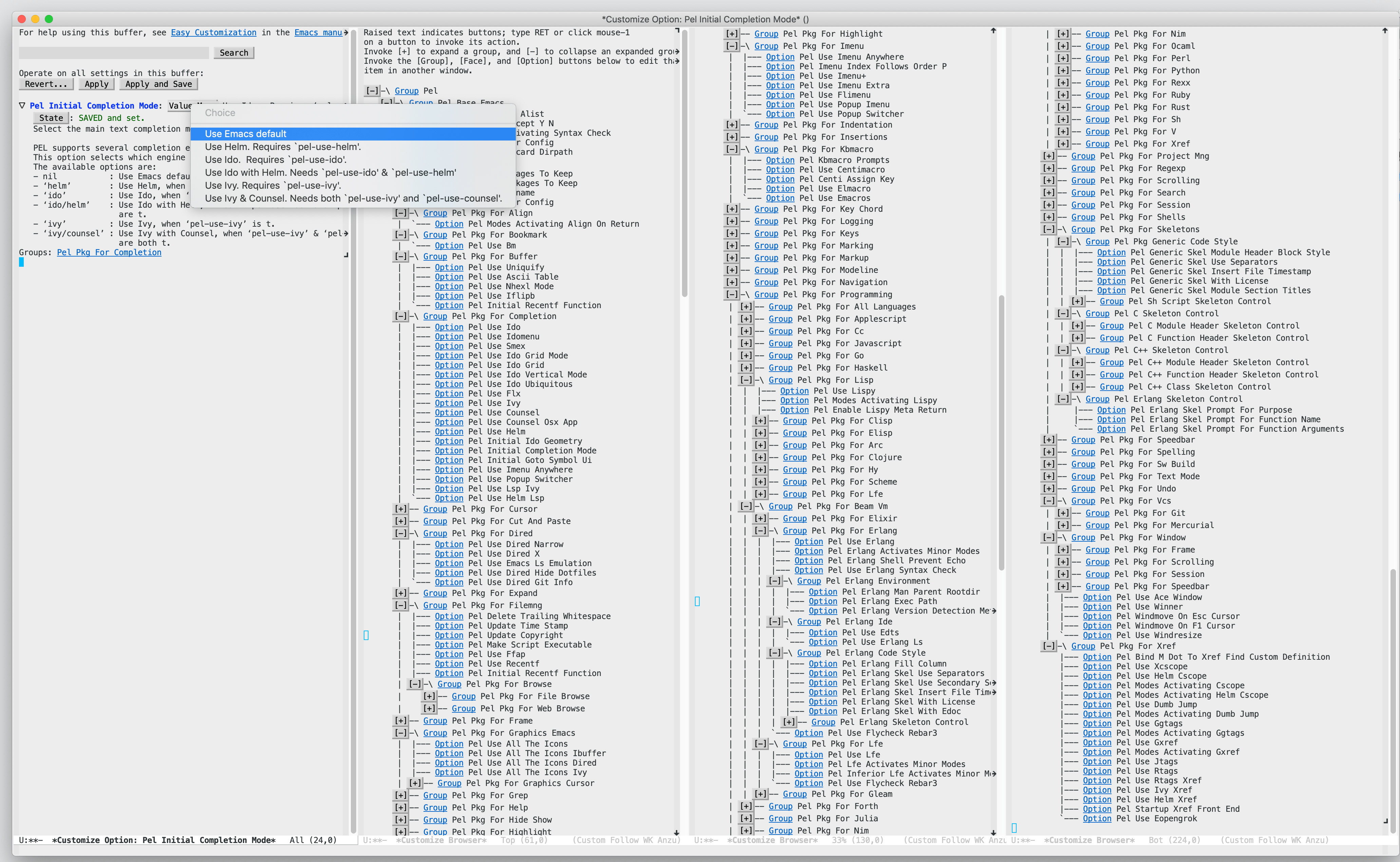
Task: Open the State button menu
Action: (x=51, y=118)
